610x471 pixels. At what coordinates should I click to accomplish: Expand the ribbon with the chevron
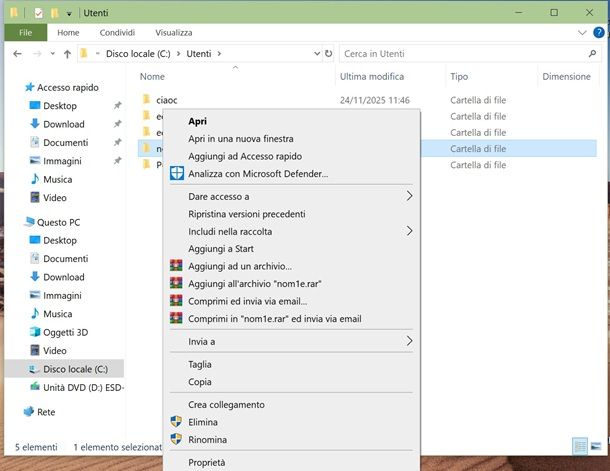click(582, 33)
